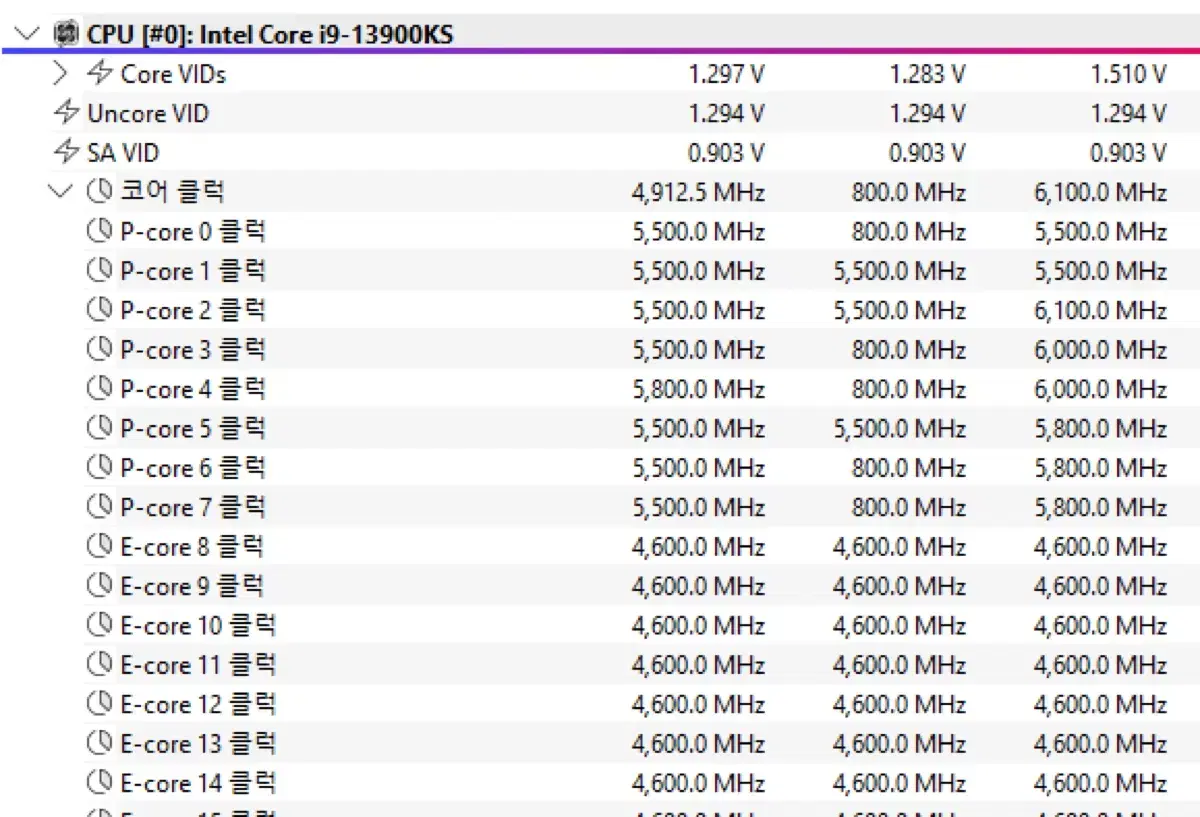Click the 4,912.5 MHz current core clock value
This screenshot has width=1200, height=817.
point(698,191)
